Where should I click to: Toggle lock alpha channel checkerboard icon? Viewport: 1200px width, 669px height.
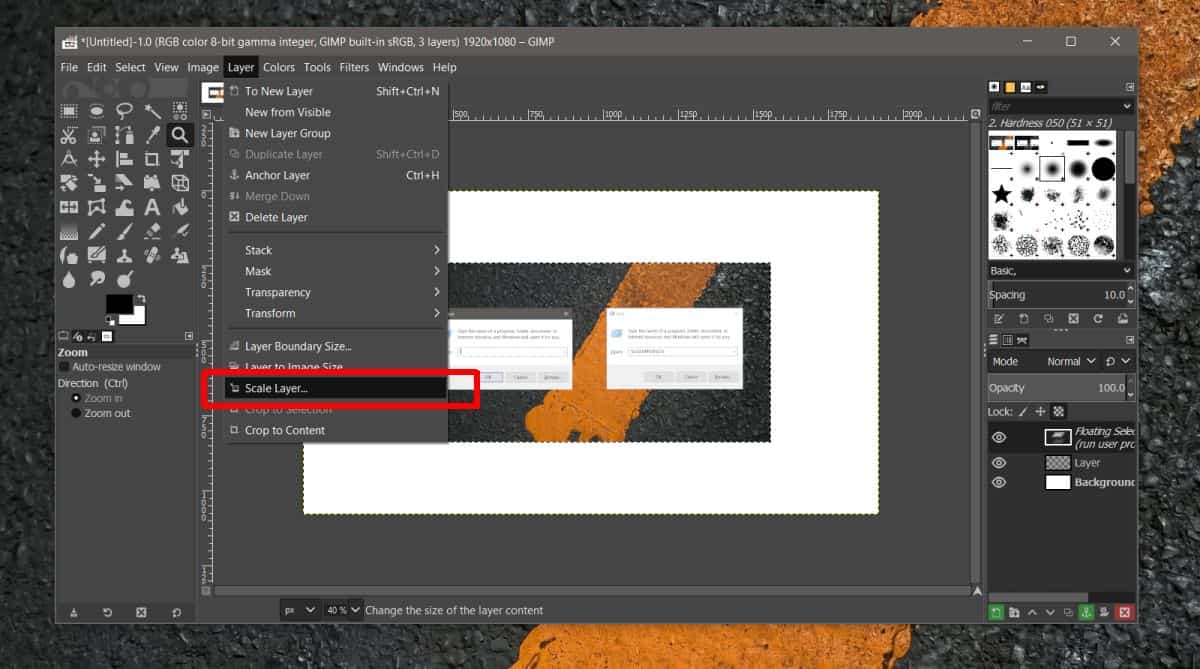1059,411
